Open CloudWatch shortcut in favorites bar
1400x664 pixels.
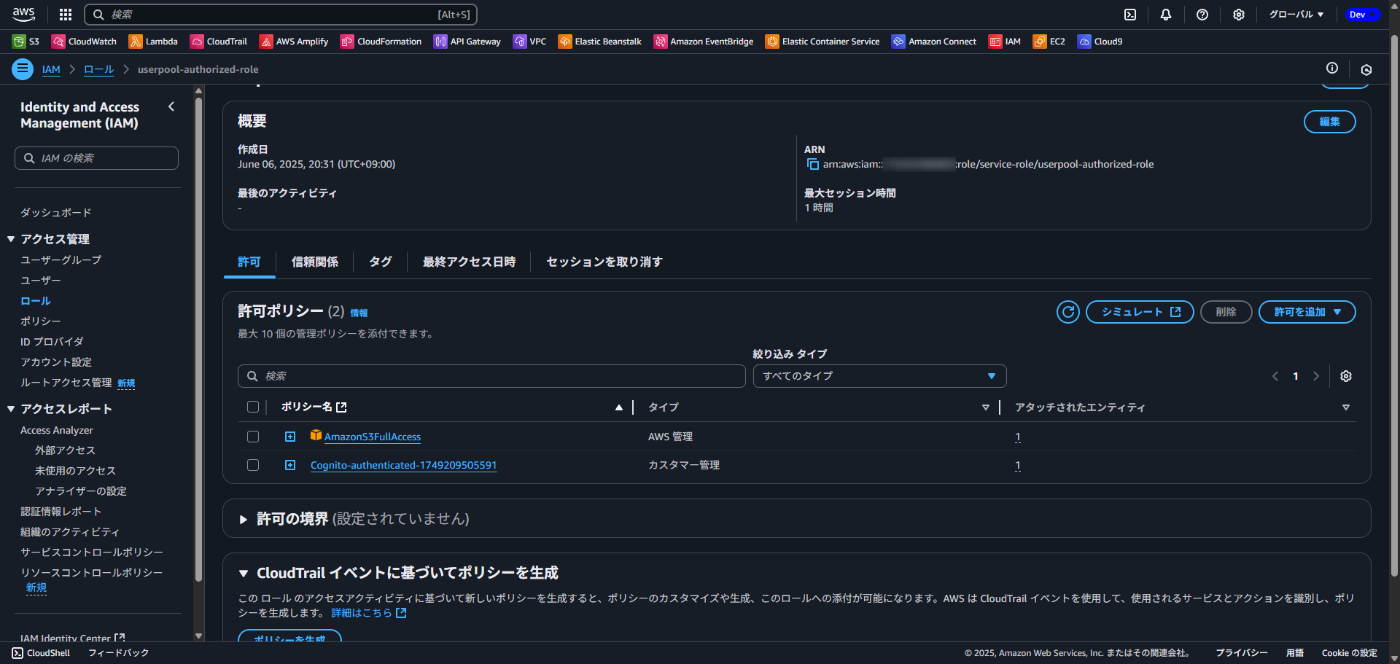84,42
